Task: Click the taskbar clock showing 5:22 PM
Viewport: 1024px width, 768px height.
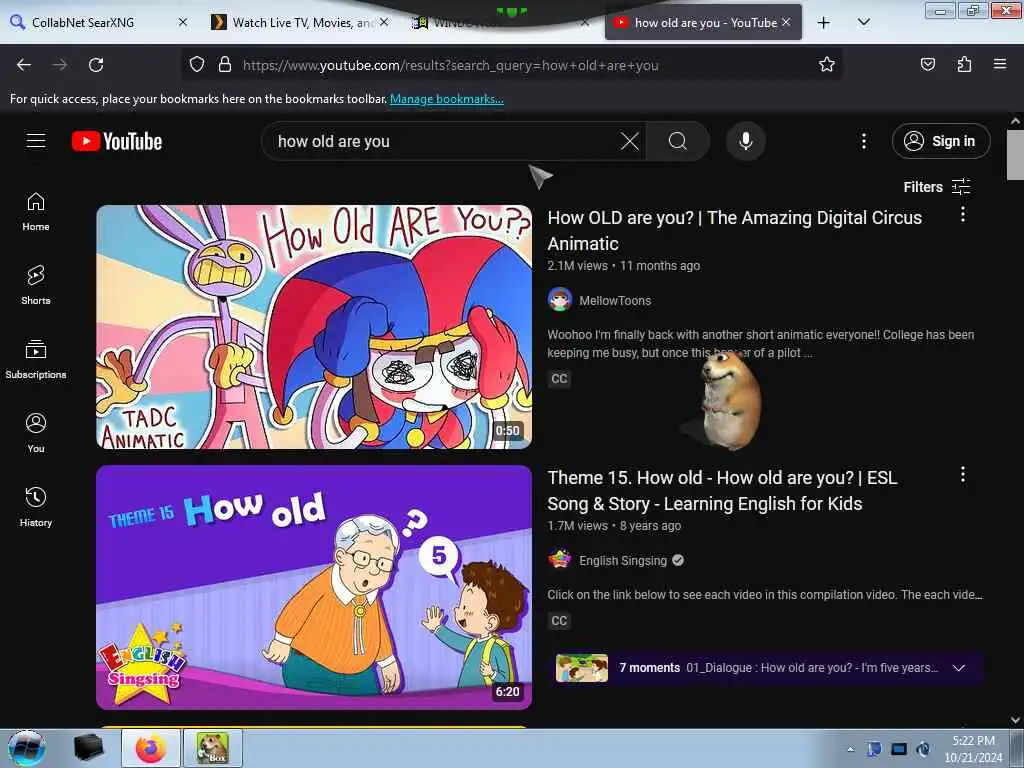Action: [x=973, y=749]
